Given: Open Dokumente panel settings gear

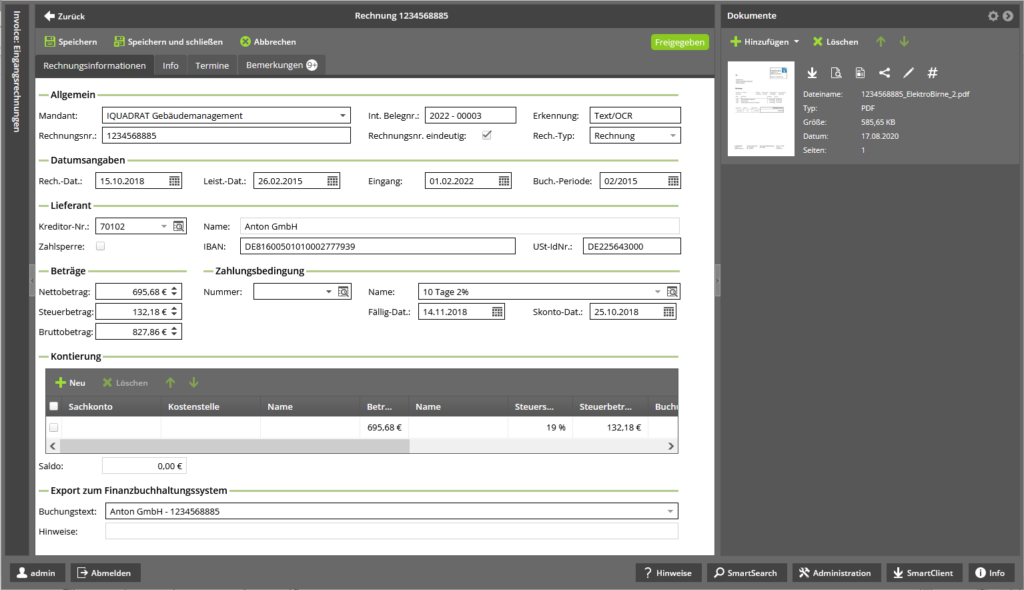Looking at the screenshot, I should (993, 16).
